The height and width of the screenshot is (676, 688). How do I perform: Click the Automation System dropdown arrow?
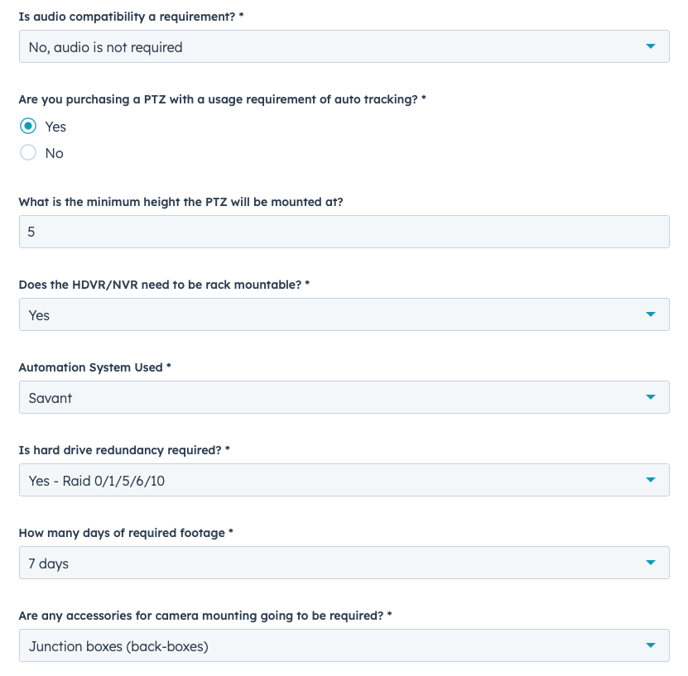651,397
